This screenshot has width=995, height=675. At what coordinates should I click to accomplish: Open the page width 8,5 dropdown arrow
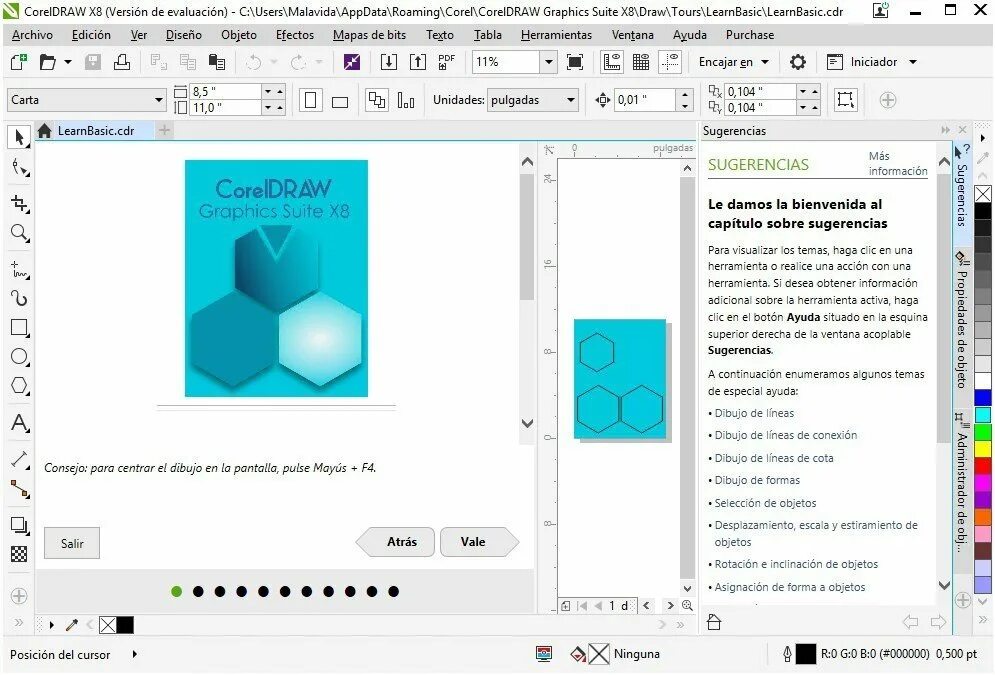268,91
